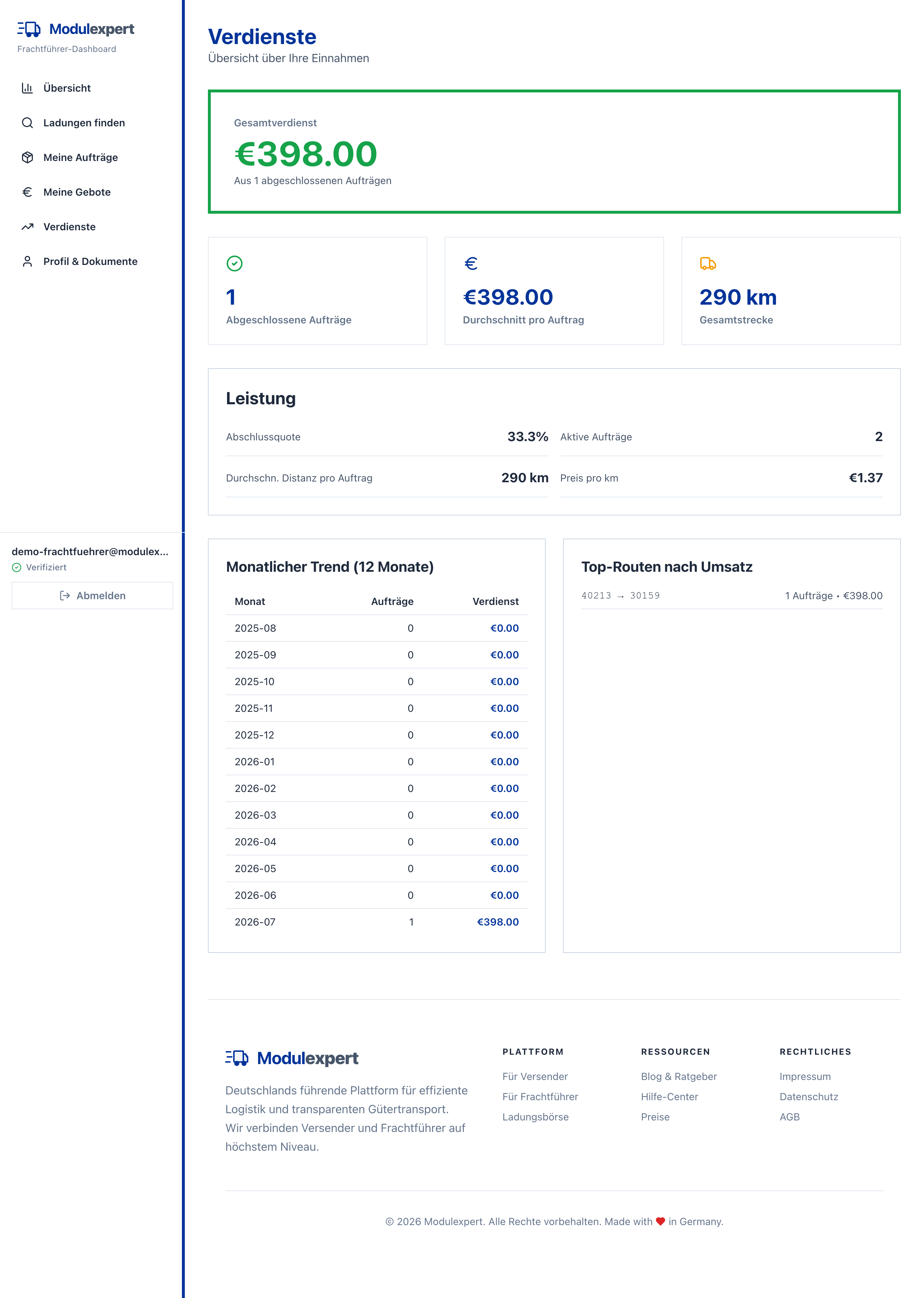The height and width of the screenshot is (1298, 924).
Task: Select Verdienste in the sidebar
Action: tap(92, 227)
